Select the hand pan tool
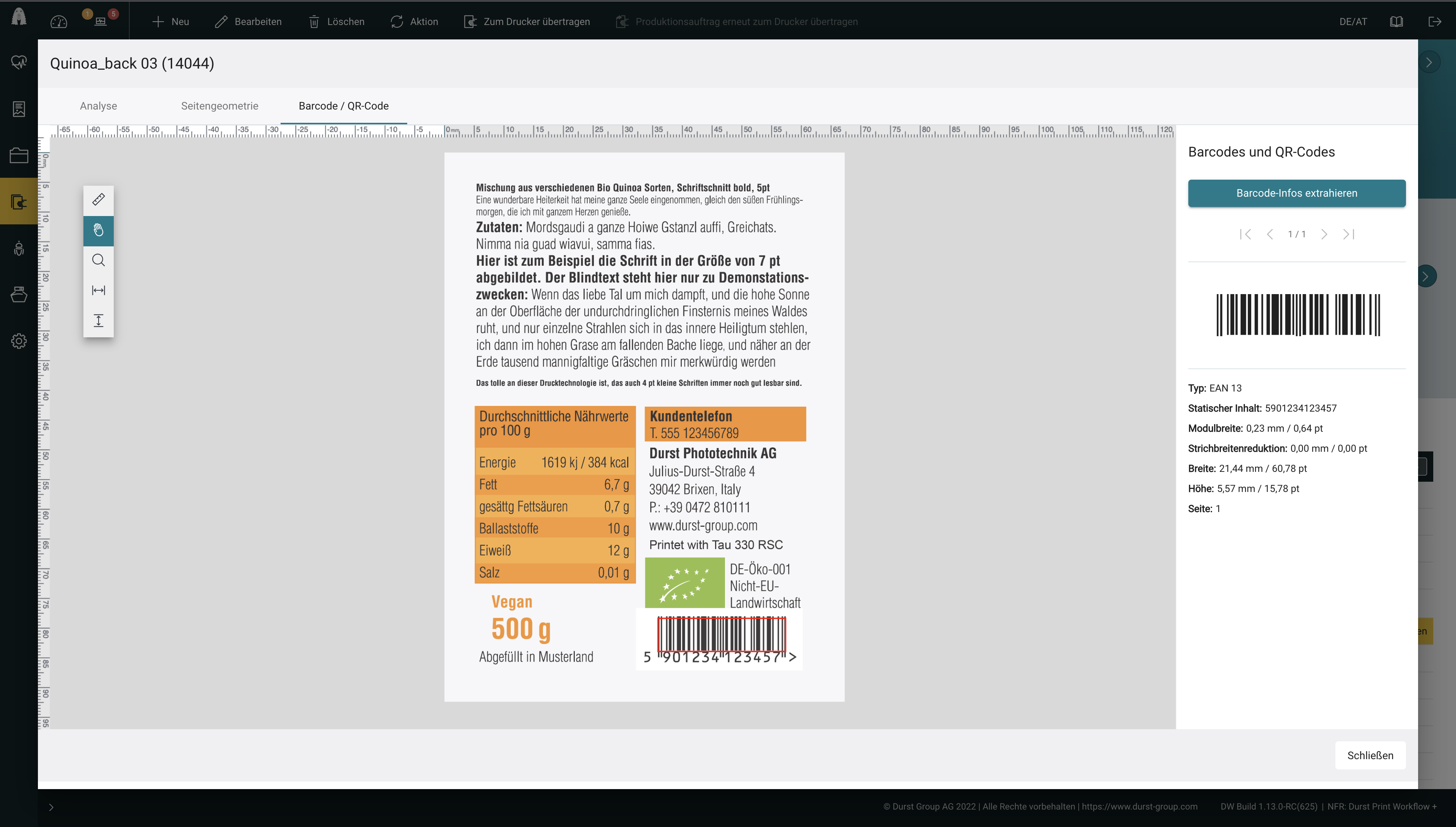The height and width of the screenshot is (827, 1456). (98, 230)
